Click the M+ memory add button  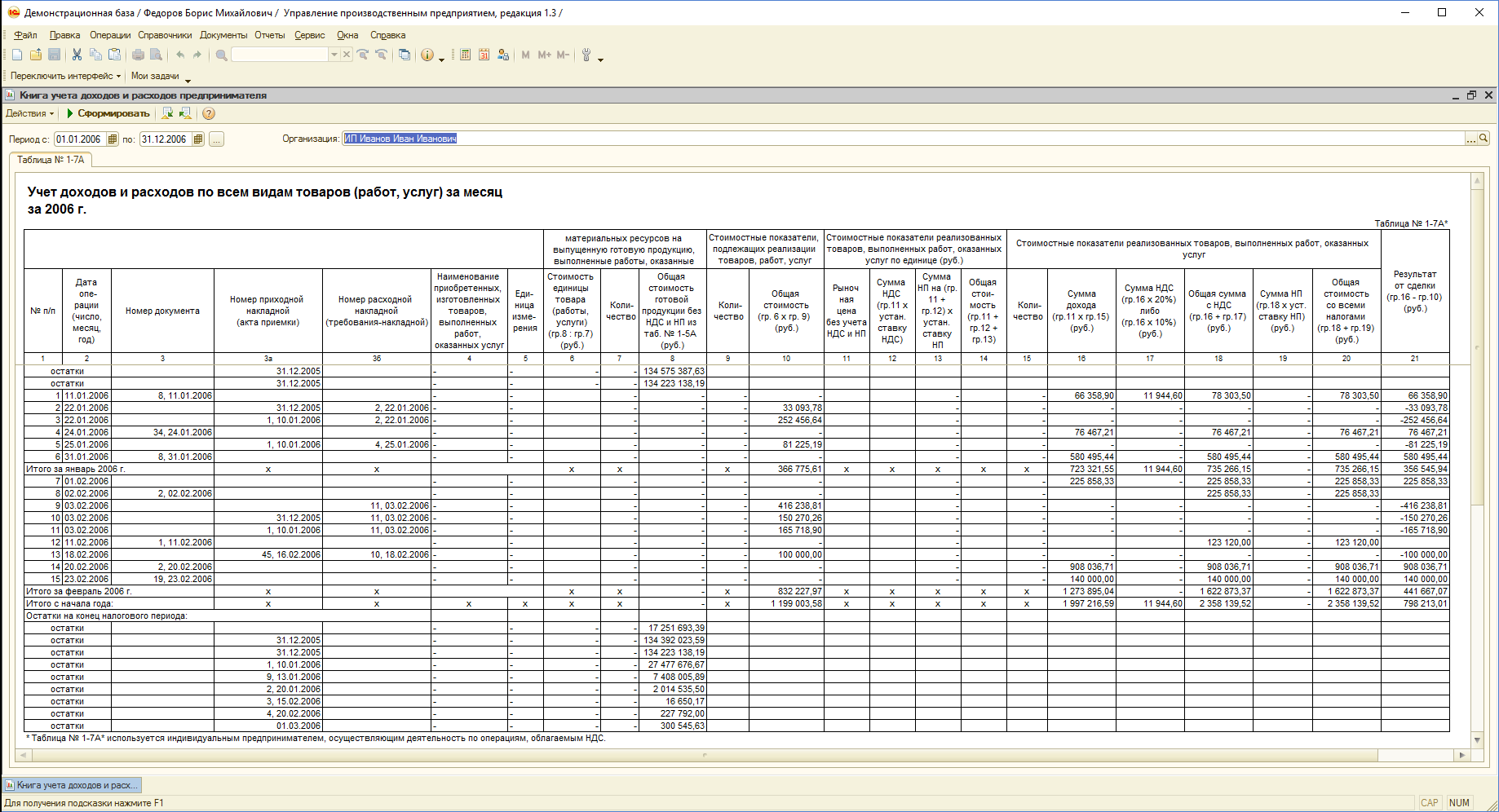click(x=544, y=55)
